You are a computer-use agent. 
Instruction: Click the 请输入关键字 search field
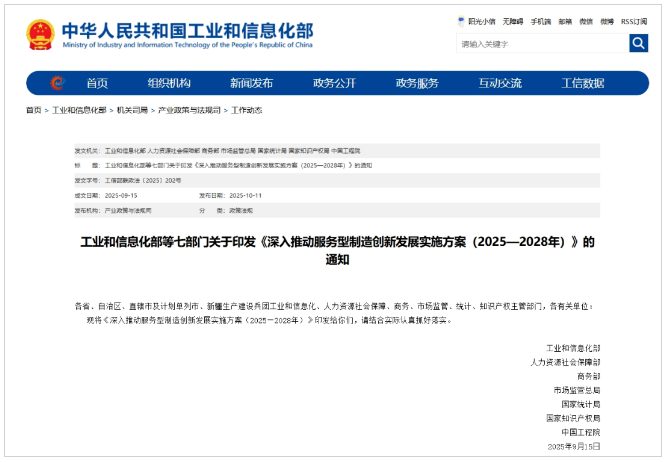point(541,43)
